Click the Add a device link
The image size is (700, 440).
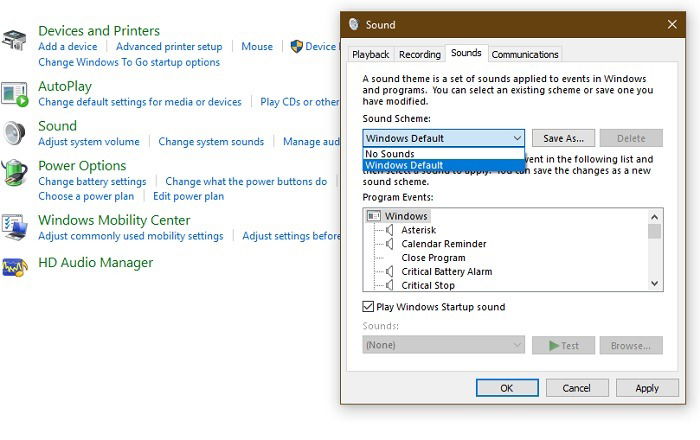(x=67, y=46)
